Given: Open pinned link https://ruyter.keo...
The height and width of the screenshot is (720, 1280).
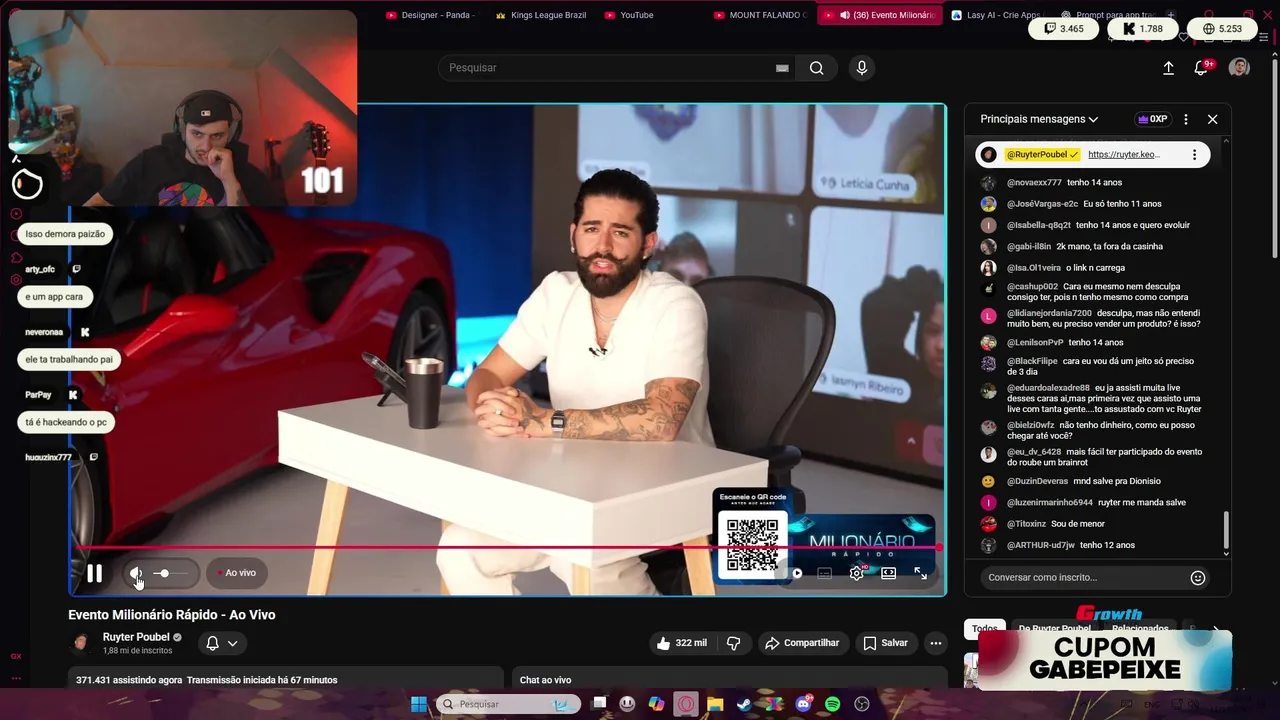Looking at the screenshot, I should 1124,155.
